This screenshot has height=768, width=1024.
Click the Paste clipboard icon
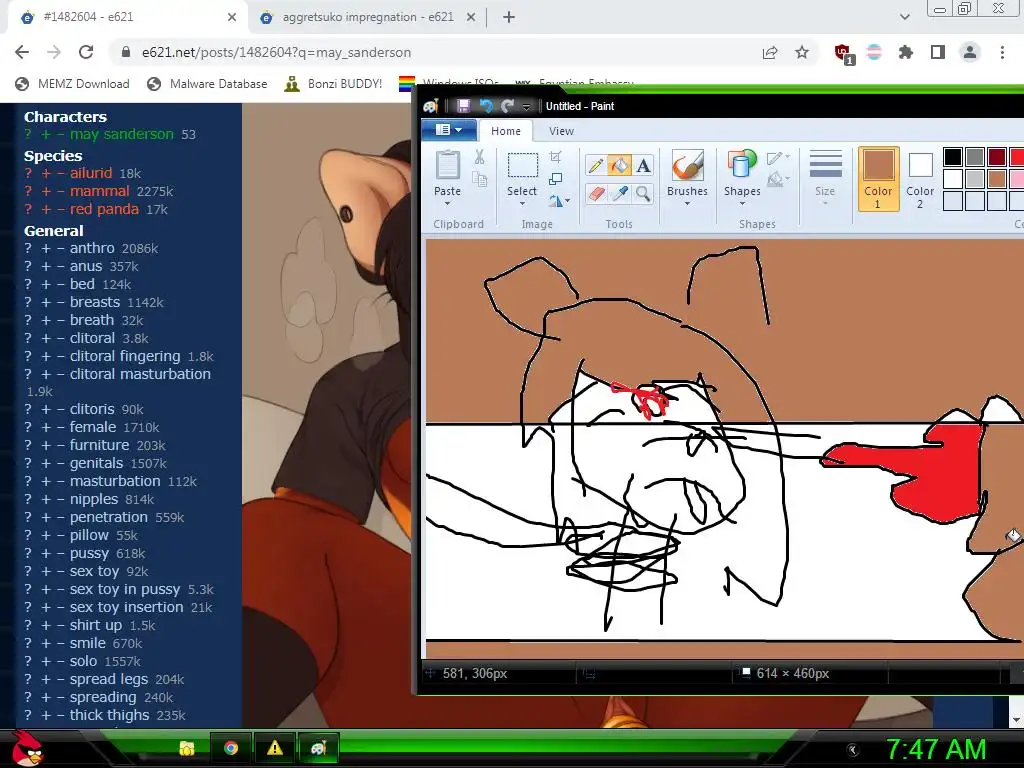[x=447, y=165]
